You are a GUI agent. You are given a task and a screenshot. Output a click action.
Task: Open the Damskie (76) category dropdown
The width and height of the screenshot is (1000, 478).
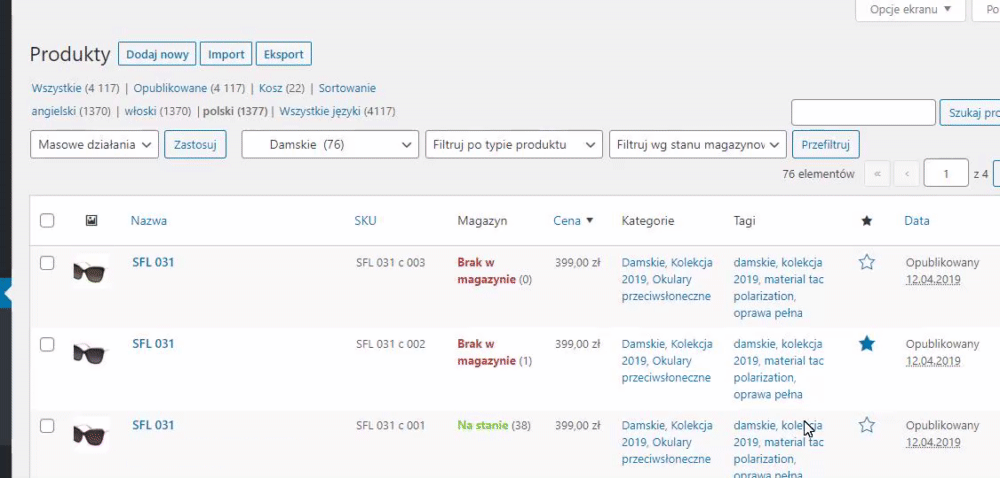coord(330,145)
